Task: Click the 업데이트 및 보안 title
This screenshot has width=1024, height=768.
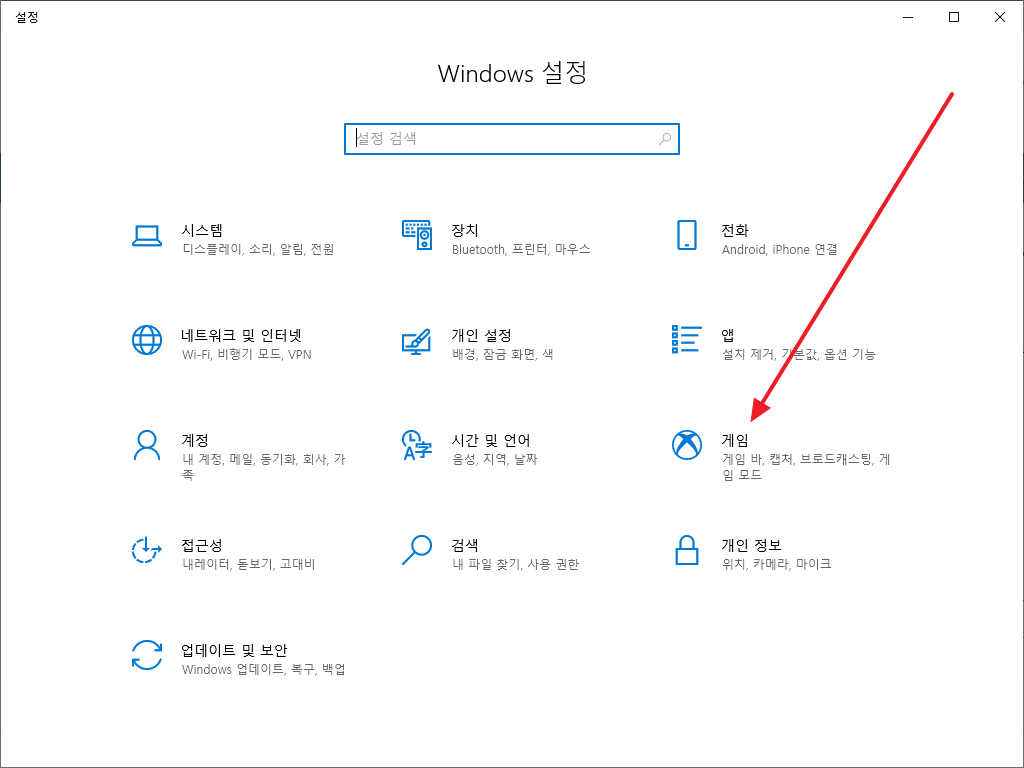Action: pos(234,650)
